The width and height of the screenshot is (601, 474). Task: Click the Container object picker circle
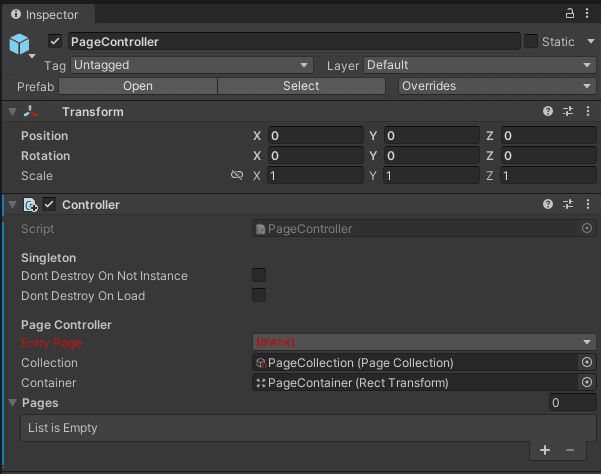587,382
